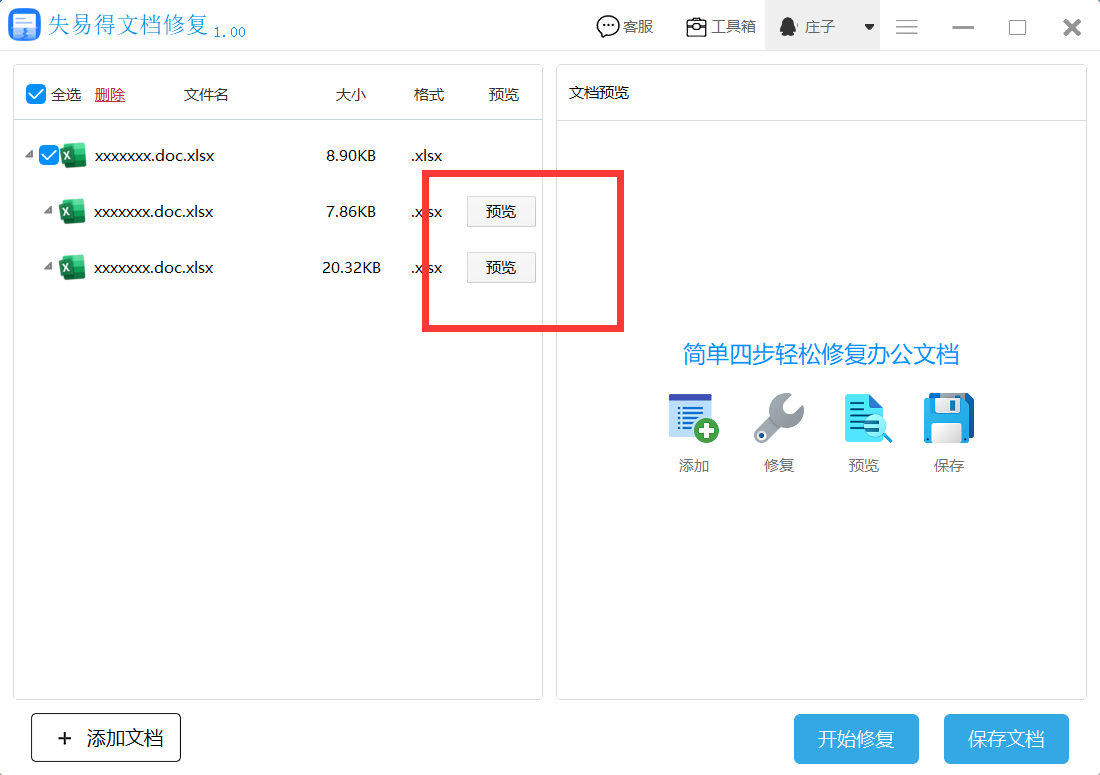1100x775 pixels.
Task: Click the app logo icon in title bar
Action: [24, 25]
